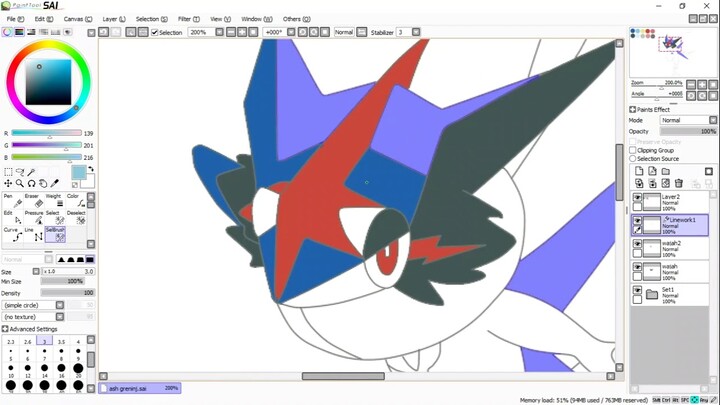
Task: Select the Pen tool
Action: (12, 201)
